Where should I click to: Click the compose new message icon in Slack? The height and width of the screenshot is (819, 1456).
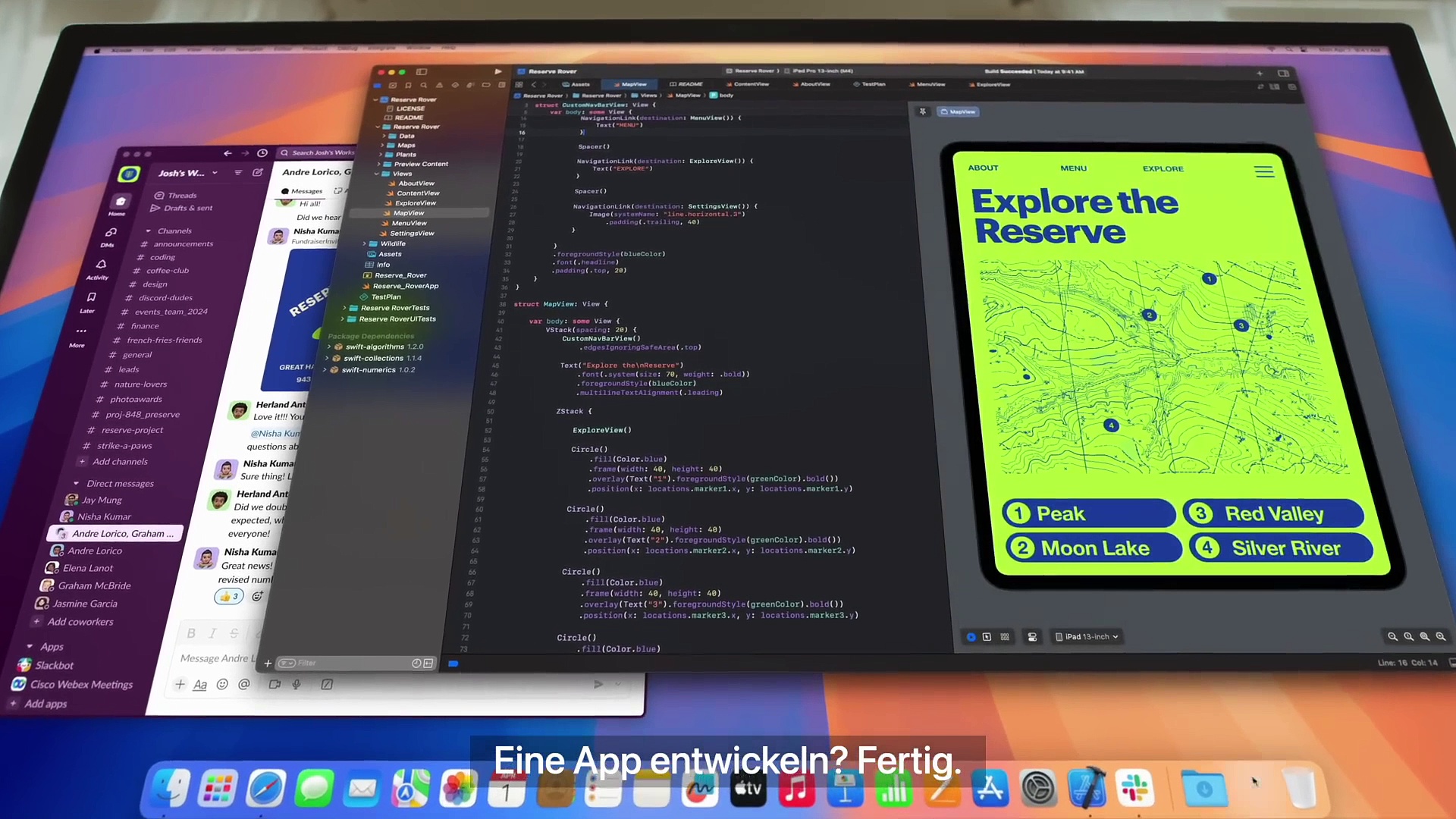tap(258, 173)
